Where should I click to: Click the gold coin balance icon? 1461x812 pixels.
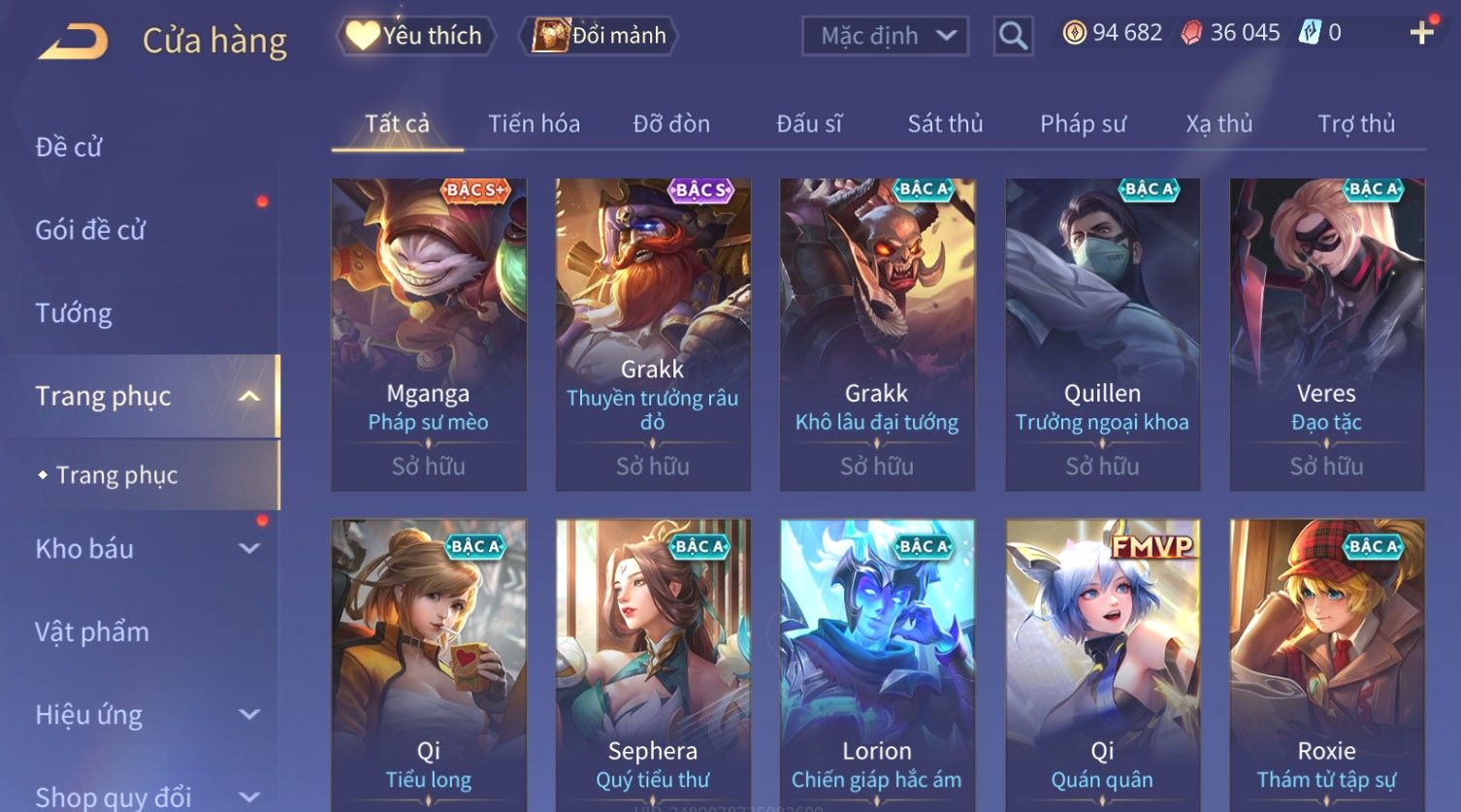pyautogui.click(x=1074, y=33)
